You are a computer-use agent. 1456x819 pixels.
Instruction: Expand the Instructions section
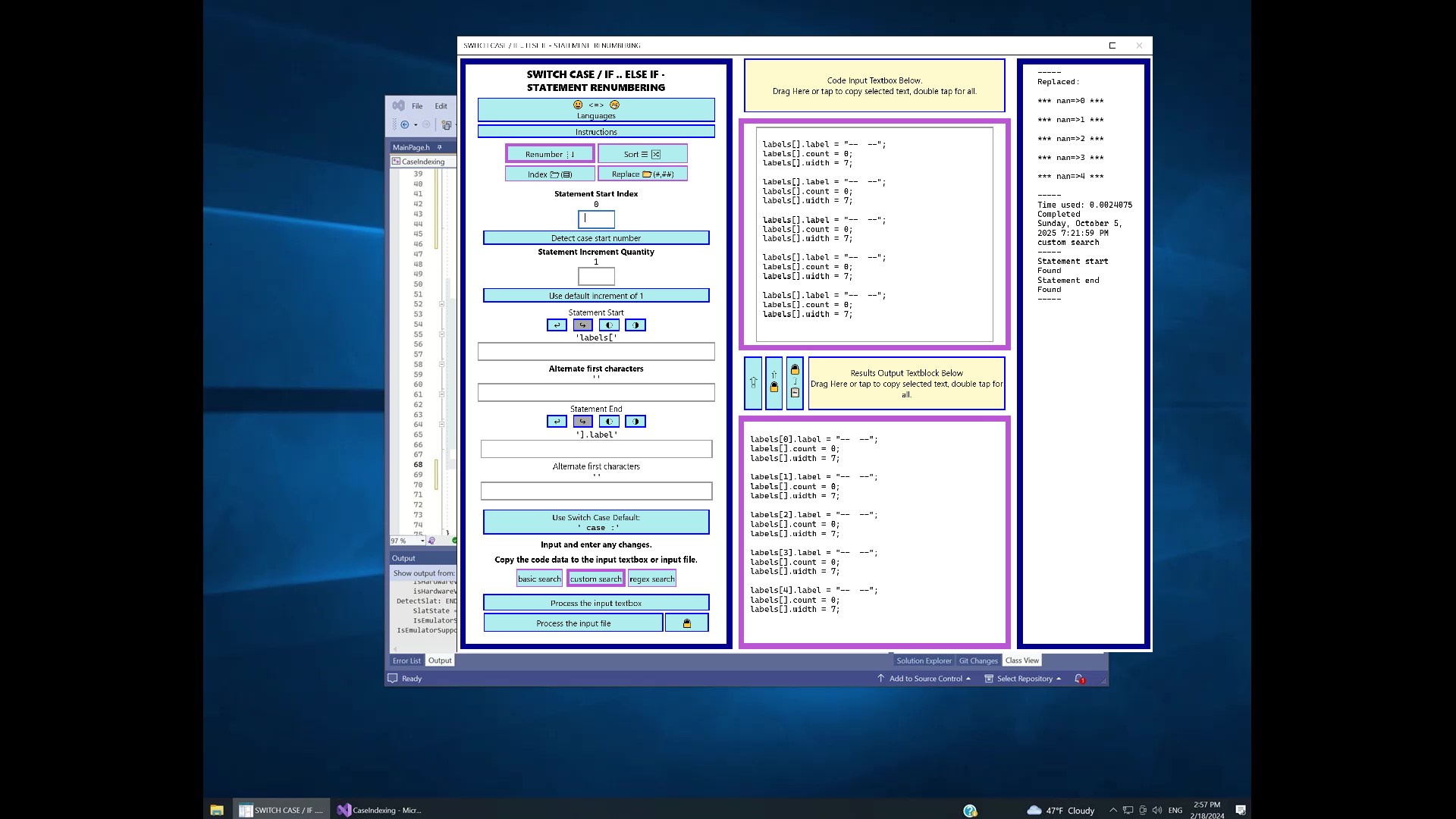pos(596,132)
